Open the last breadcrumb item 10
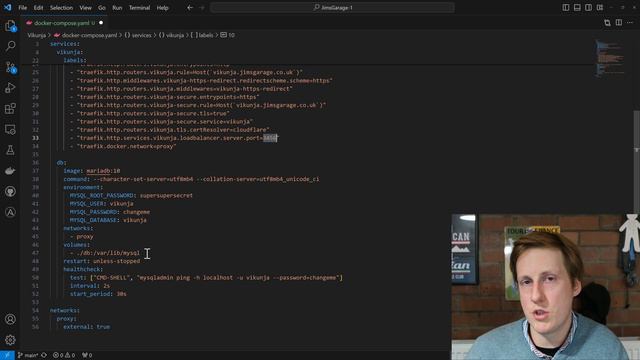 (x=228, y=35)
